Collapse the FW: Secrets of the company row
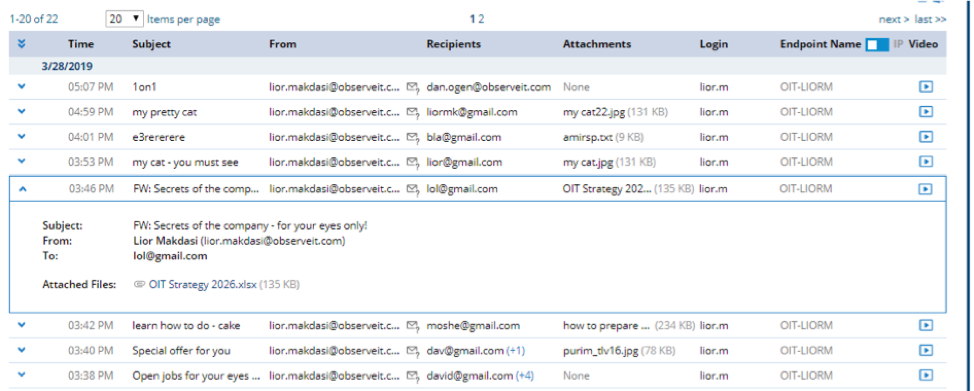Screen dimensions: 974x391 point(22,189)
